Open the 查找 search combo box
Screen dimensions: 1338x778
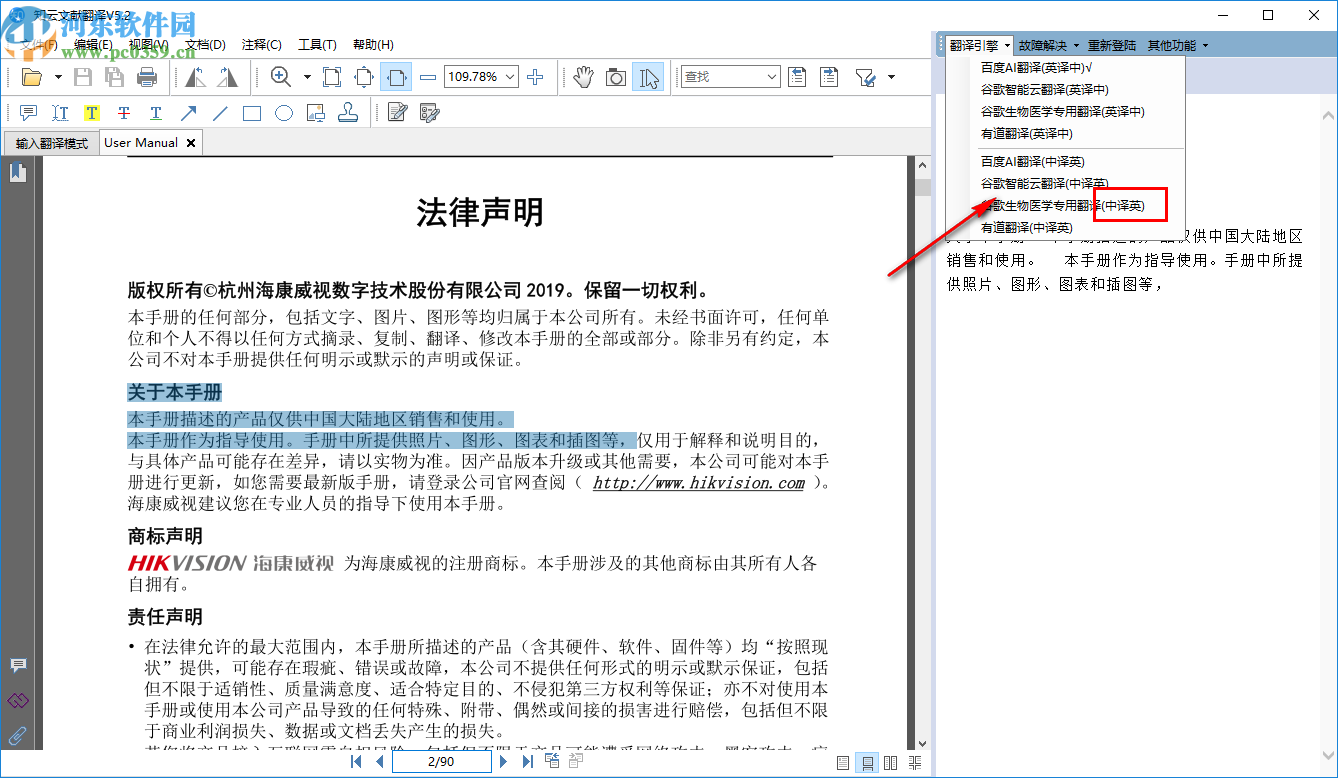730,77
